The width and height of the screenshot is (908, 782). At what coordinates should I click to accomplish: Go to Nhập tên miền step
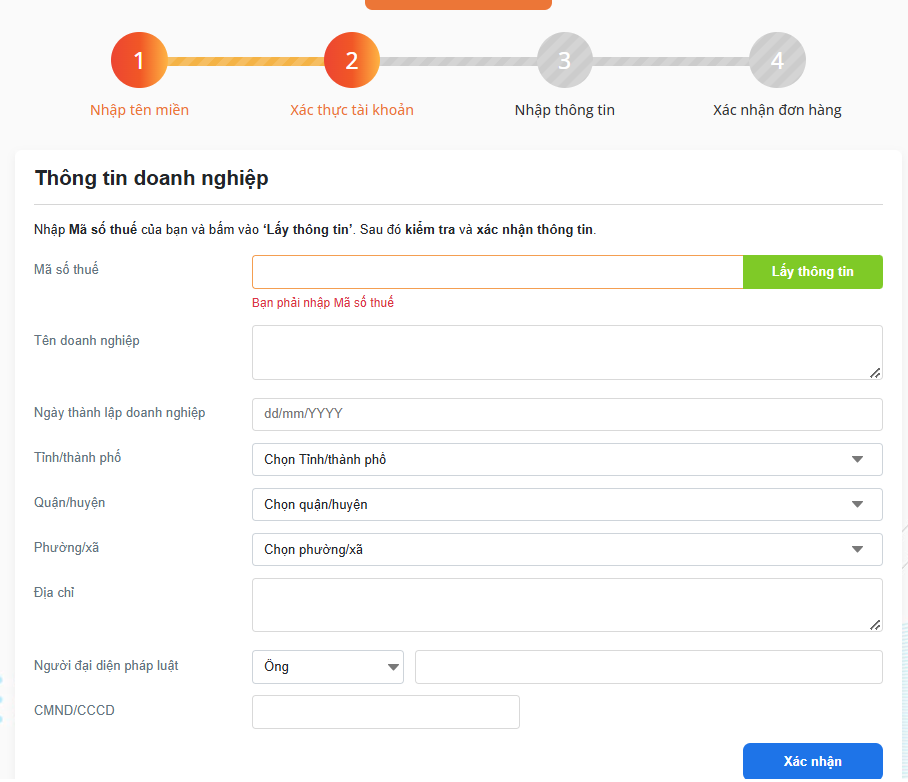139,110
